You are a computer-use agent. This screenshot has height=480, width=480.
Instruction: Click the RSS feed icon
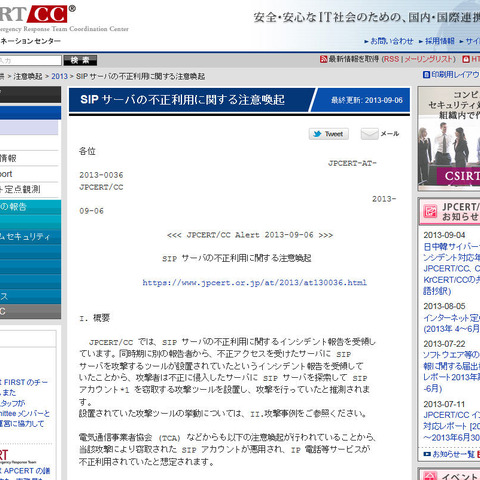[x=323, y=59]
